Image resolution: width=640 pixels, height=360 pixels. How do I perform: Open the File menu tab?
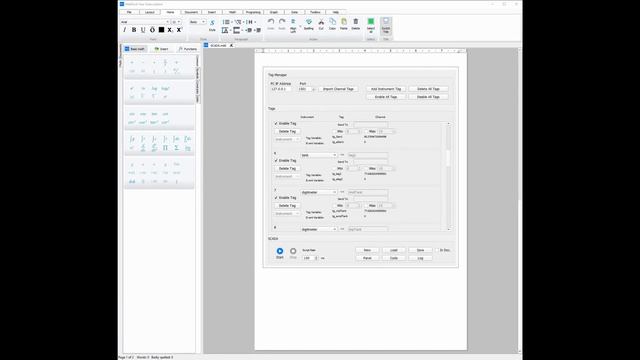pos(129,12)
